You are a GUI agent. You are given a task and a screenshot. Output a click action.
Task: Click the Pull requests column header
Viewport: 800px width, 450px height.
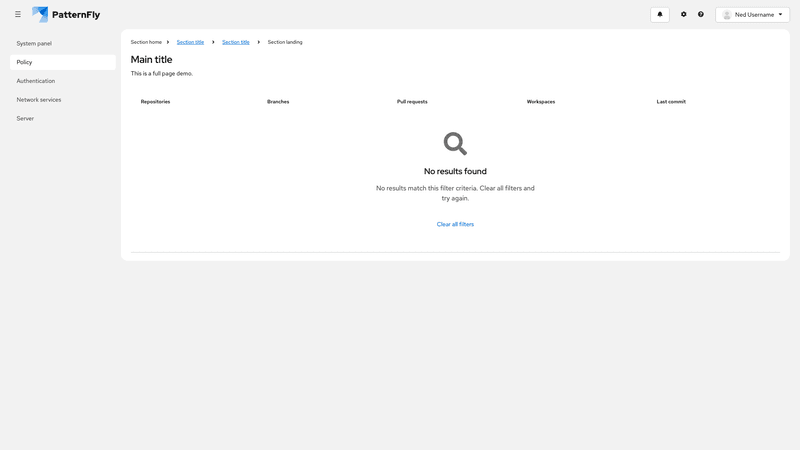coord(412,102)
